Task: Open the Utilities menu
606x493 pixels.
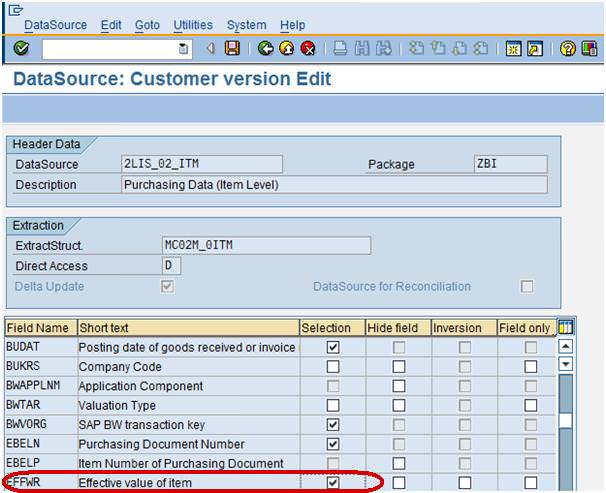Action: click(193, 25)
